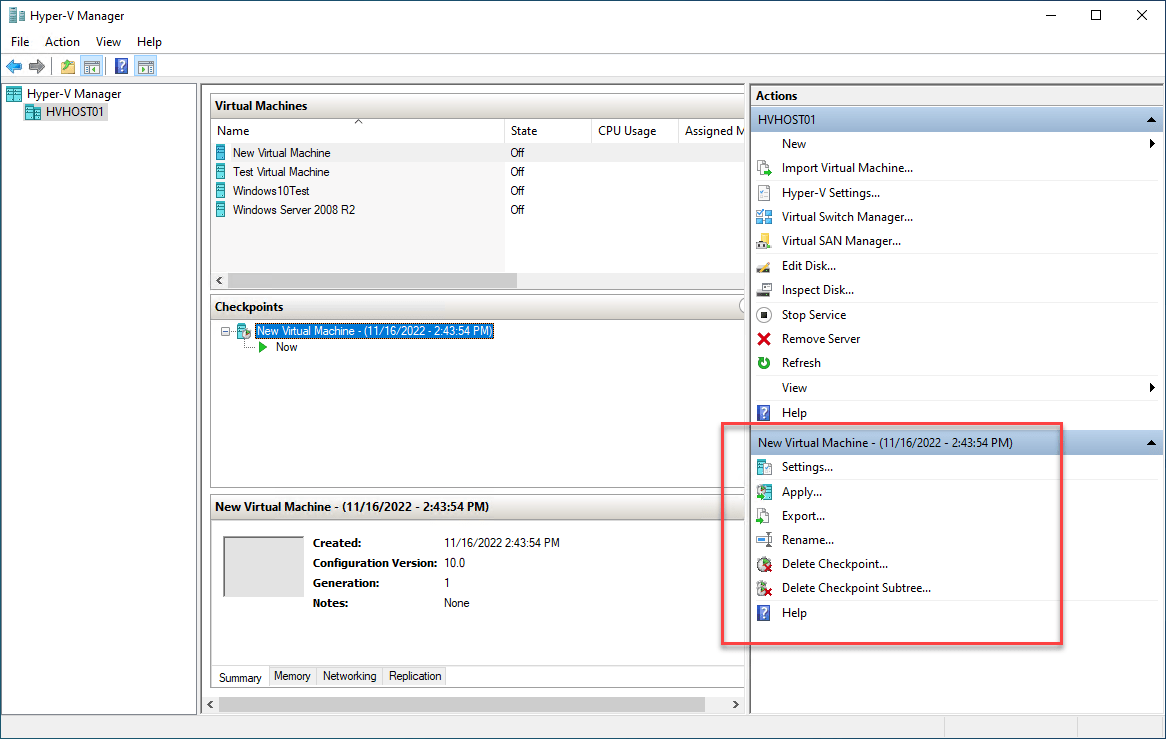The image size is (1166, 739).
Task: Open the File menu
Action: (x=20, y=42)
